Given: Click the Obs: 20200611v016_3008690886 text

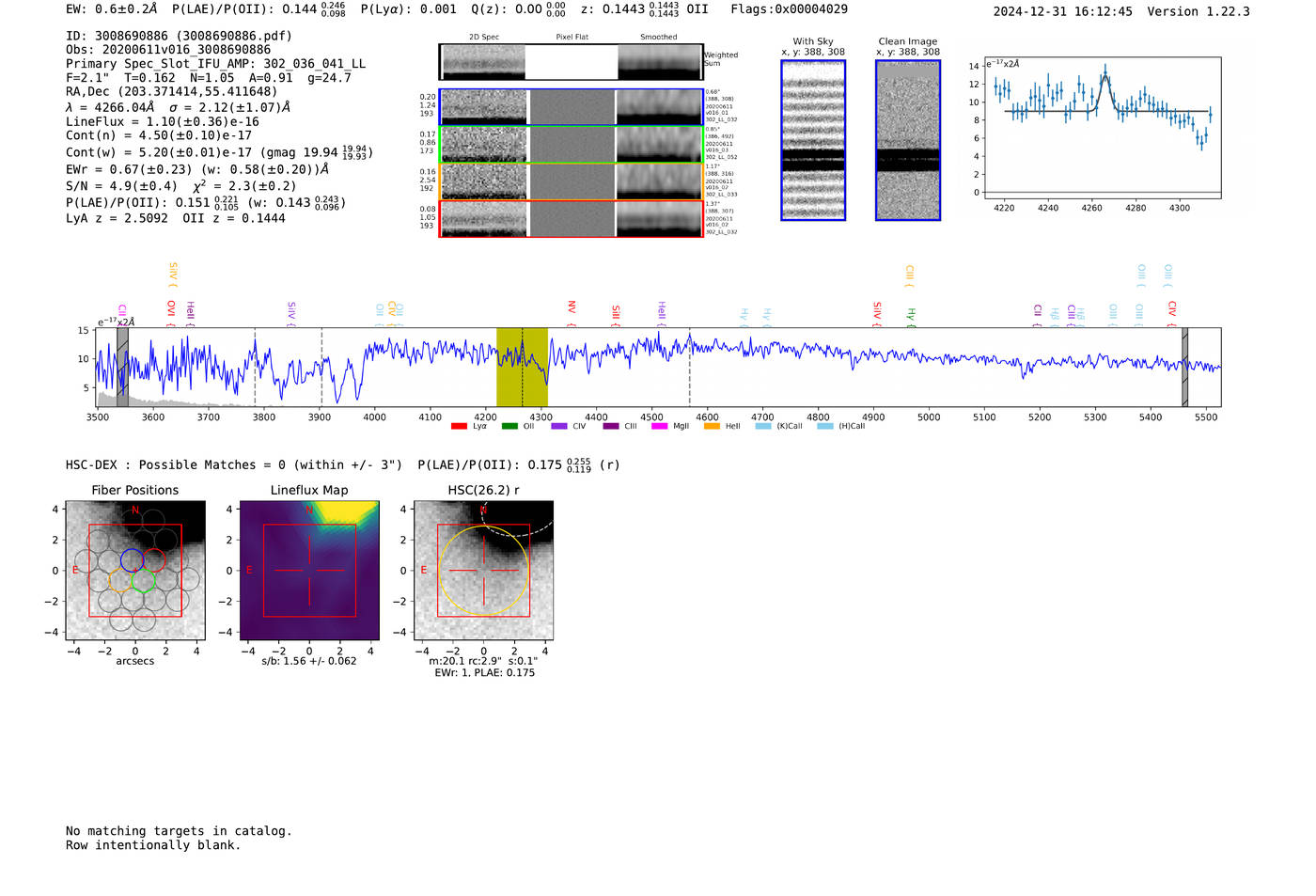Looking at the screenshot, I should pyautogui.click(x=168, y=50).
